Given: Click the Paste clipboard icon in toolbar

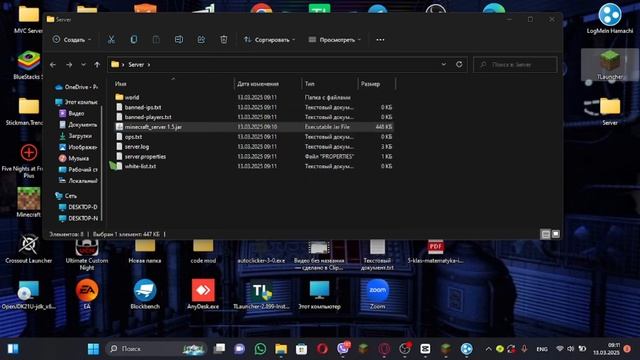Looking at the screenshot, I should pos(156,40).
